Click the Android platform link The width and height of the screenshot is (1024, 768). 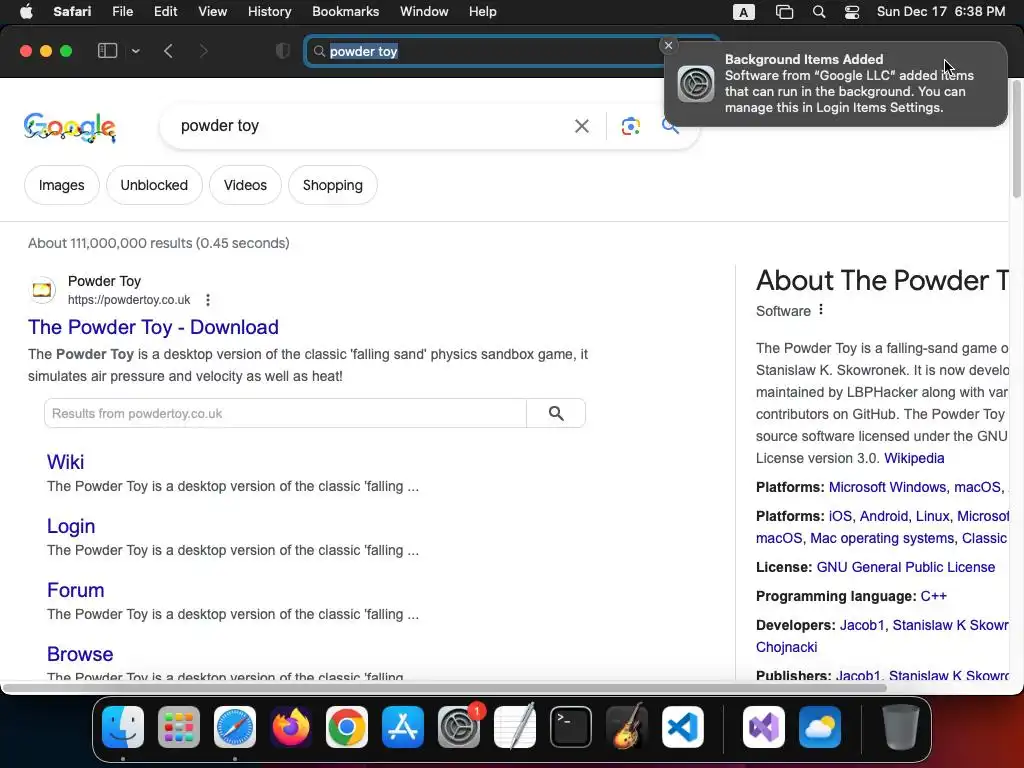coord(884,516)
